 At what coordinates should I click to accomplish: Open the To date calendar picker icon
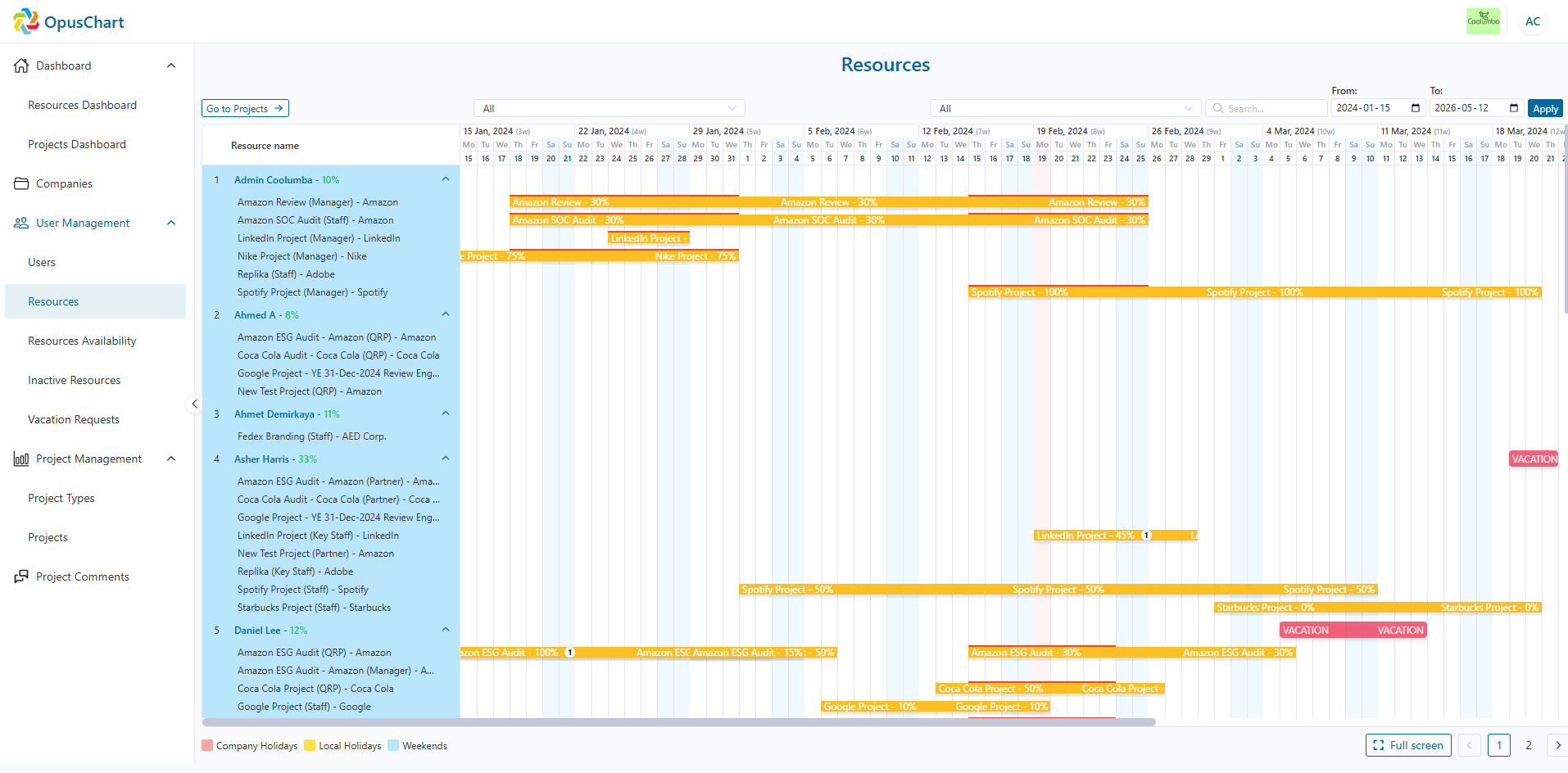(1514, 108)
